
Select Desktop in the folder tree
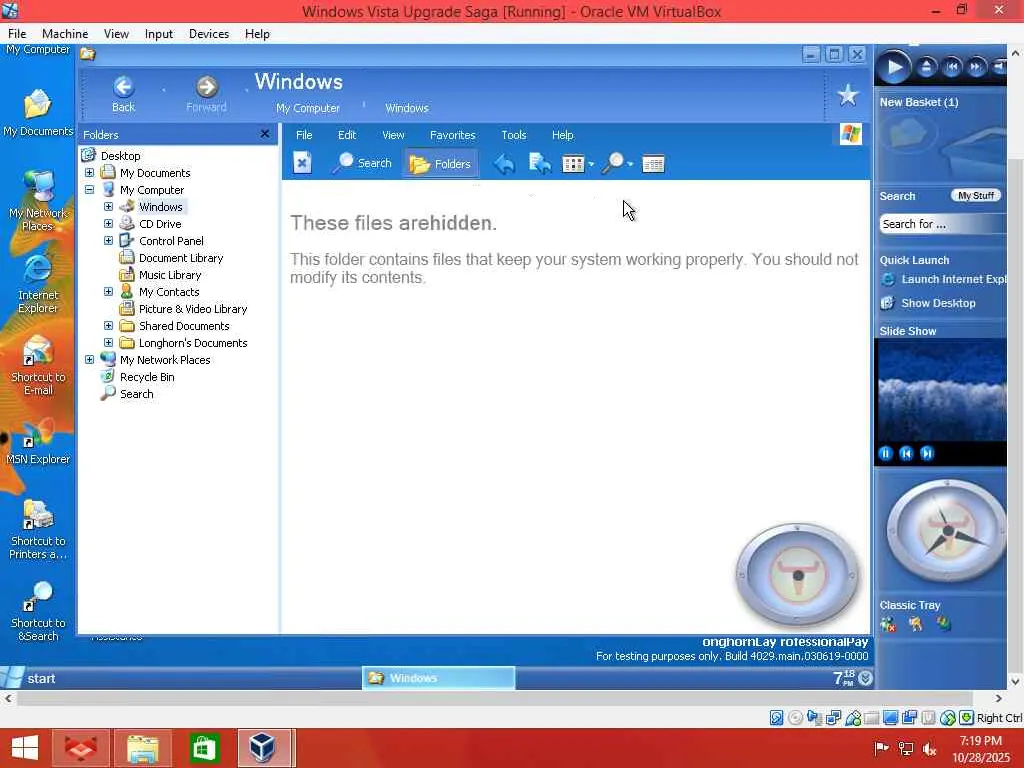[120, 156]
